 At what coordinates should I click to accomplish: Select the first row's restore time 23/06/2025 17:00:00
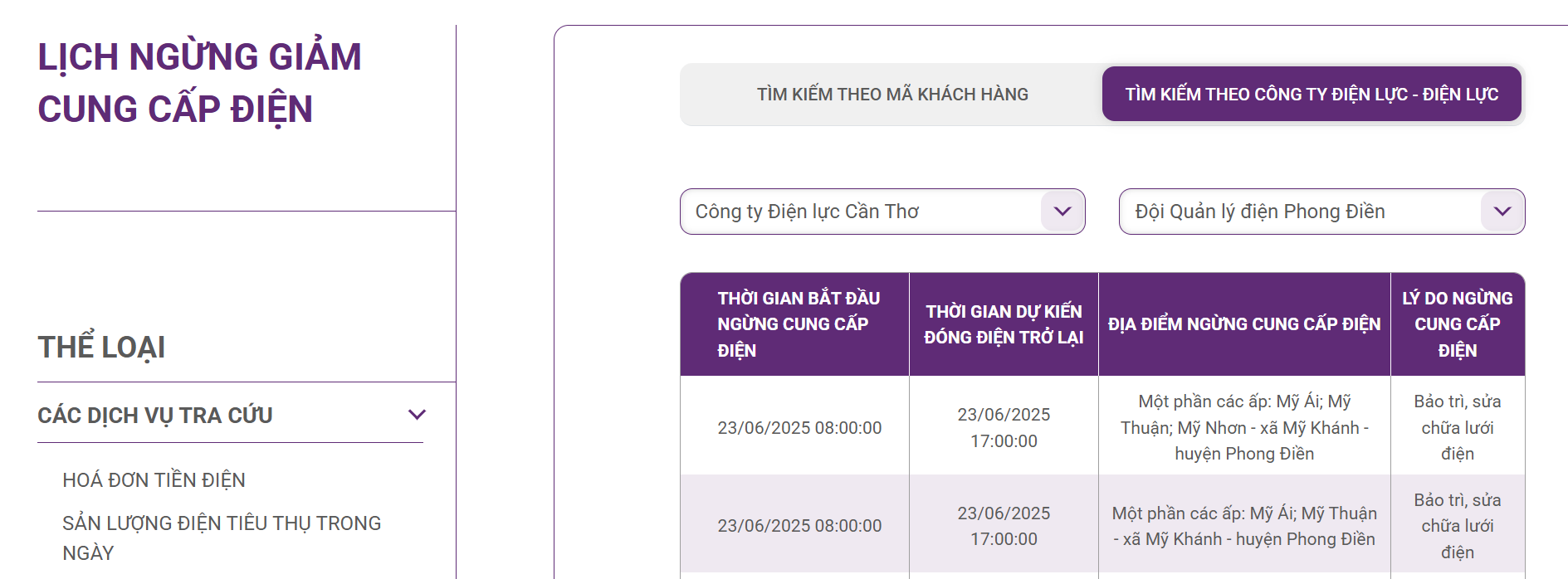(1004, 428)
